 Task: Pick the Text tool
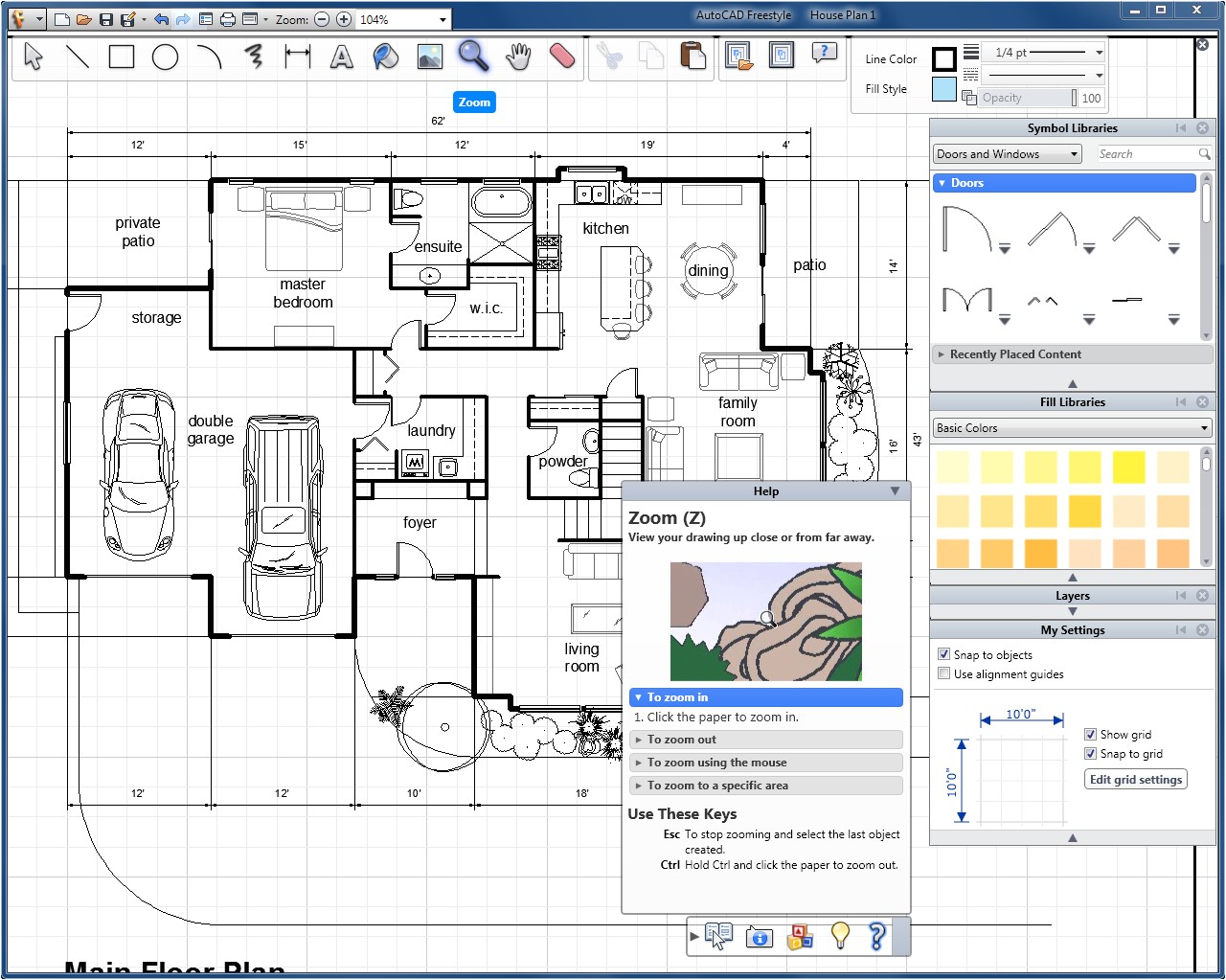(342, 57)
